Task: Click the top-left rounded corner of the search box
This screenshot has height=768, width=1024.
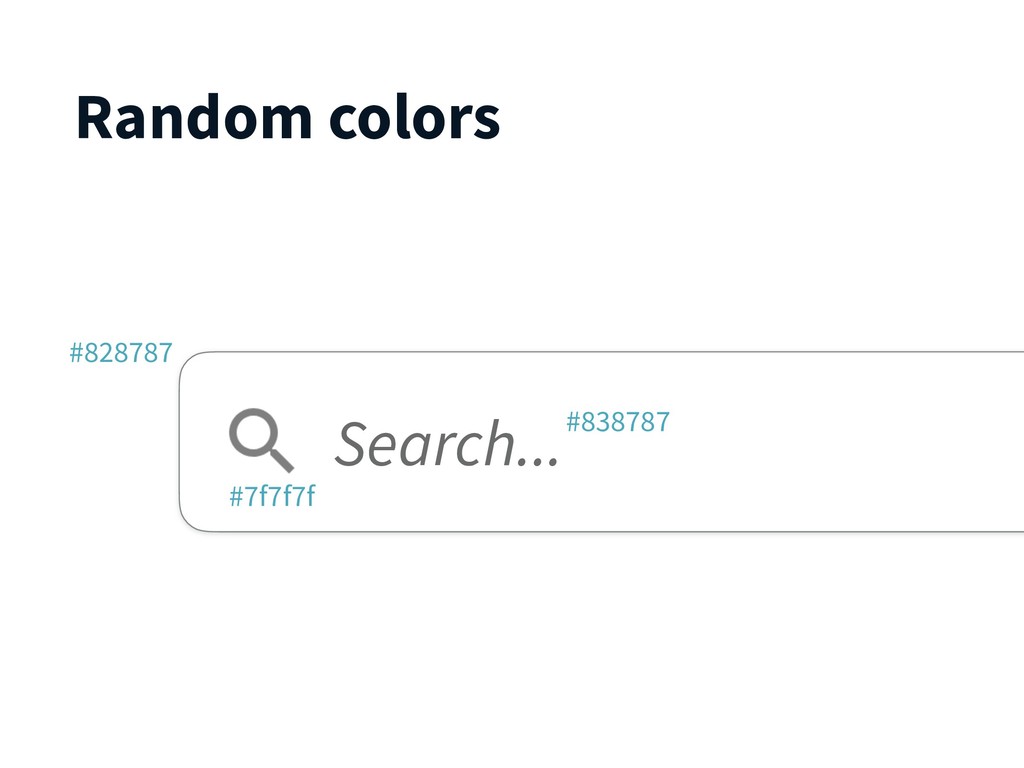Action: [x=189, y=360]
